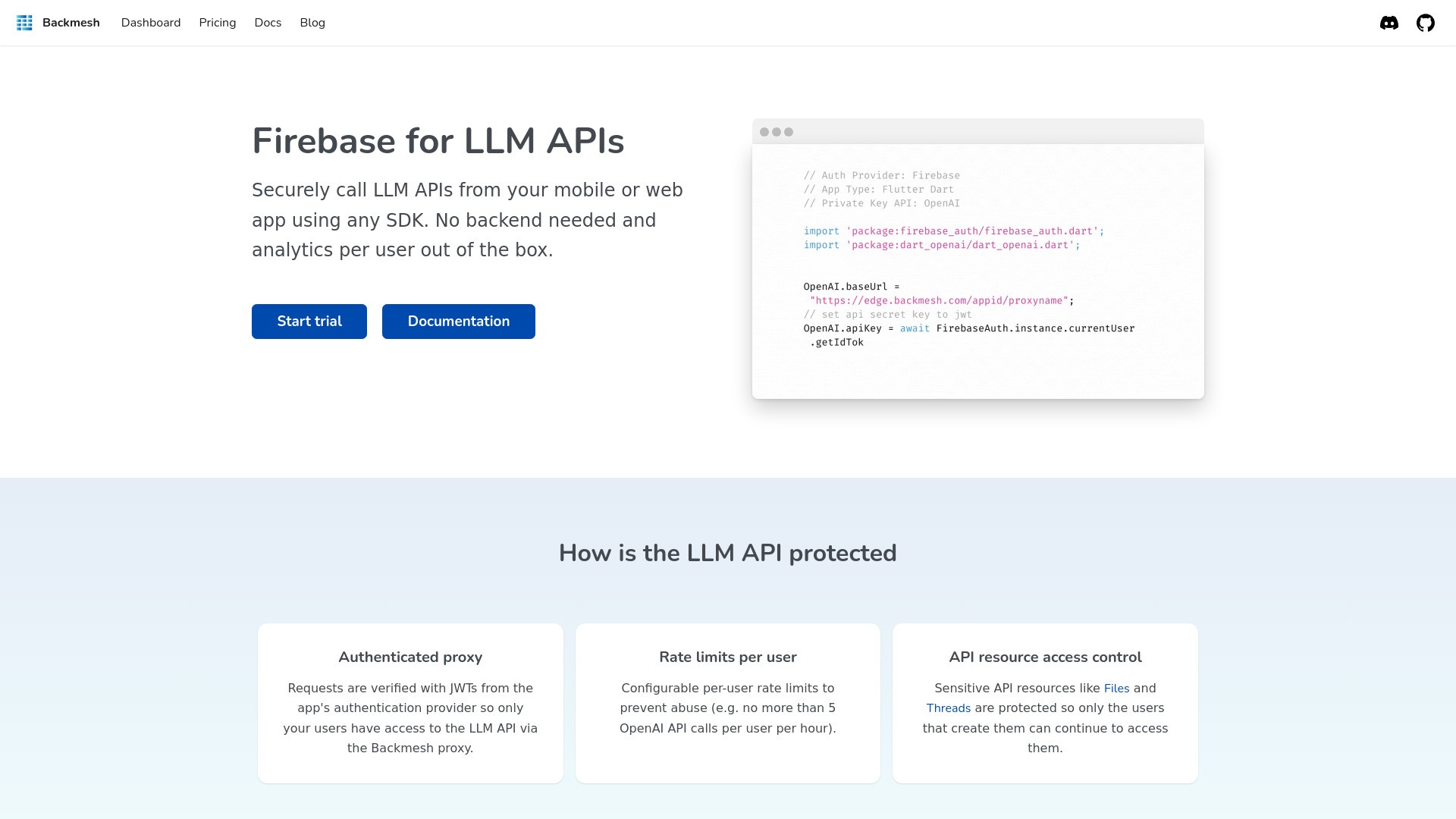
Task: Follow the Threads link
Action: pyautogui.click(x=948, y=708)
